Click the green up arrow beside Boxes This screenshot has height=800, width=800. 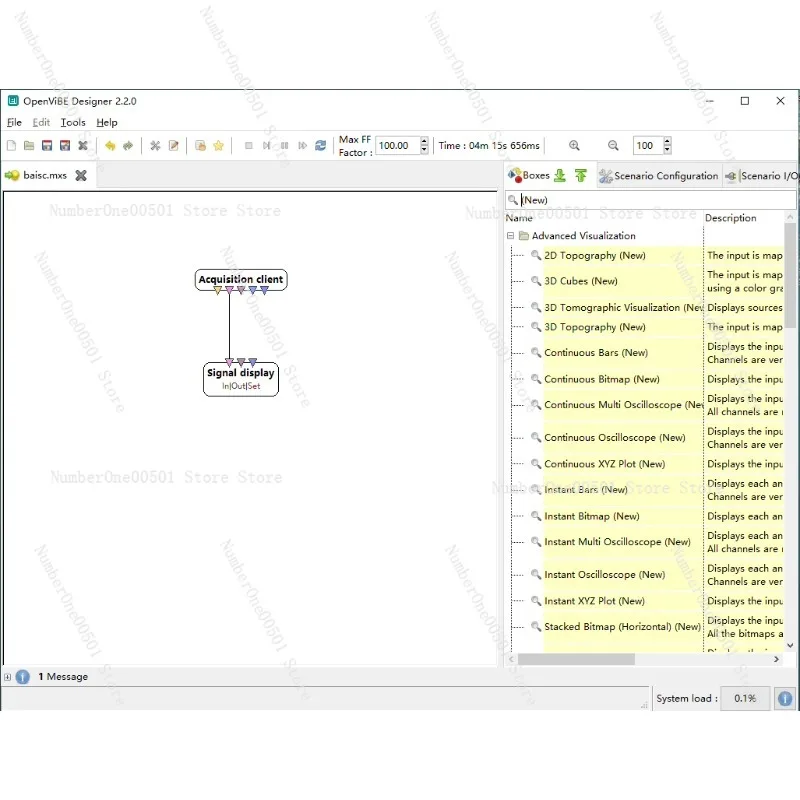point(581,176)
